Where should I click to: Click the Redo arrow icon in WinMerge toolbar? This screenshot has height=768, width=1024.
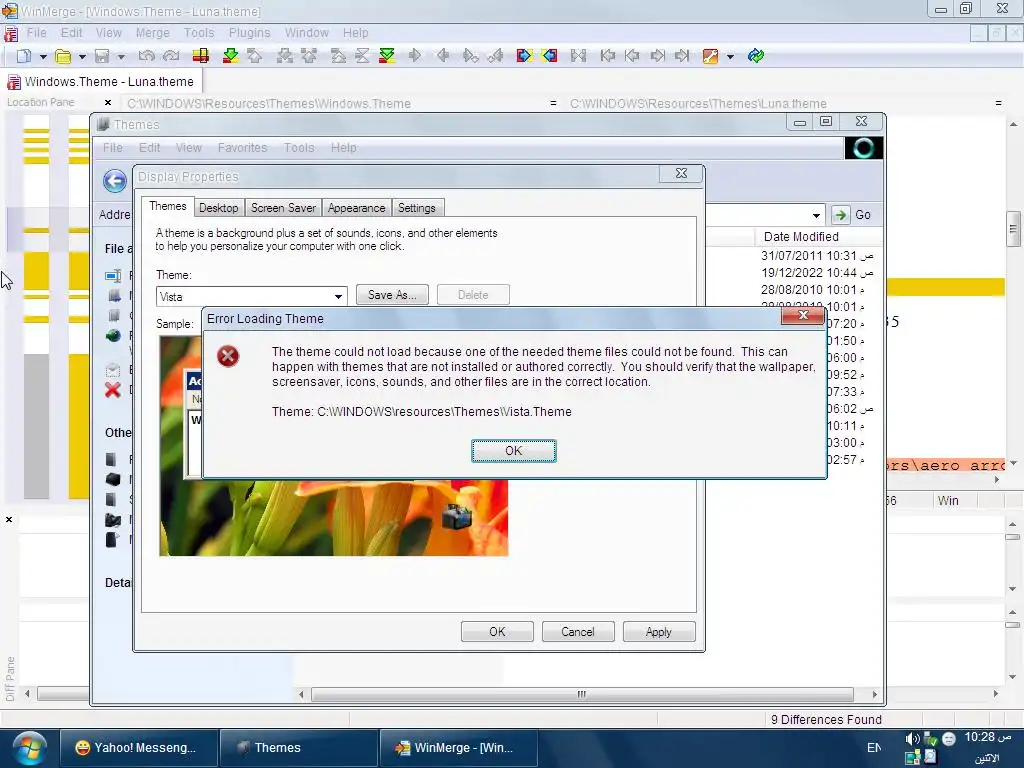171,56
